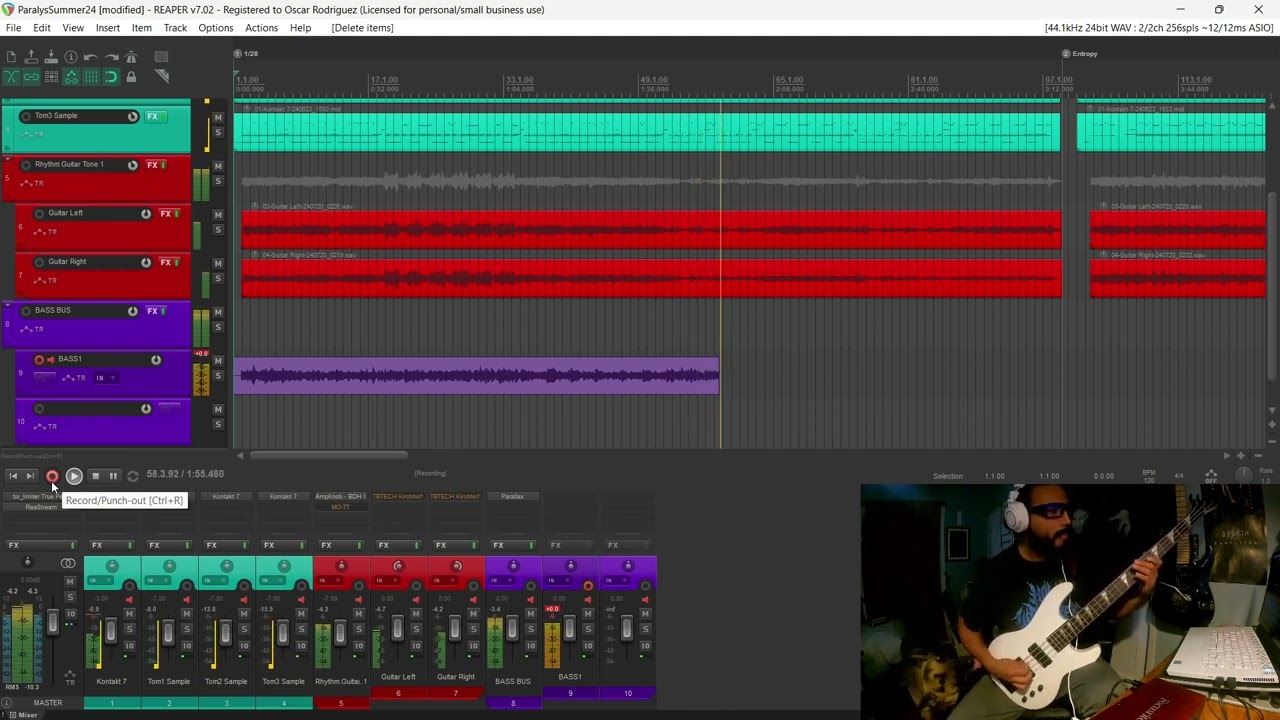Viewport: 1280px width, 720px height.
Task: Mute the BASS BUS track
Action: coord(217,312)
